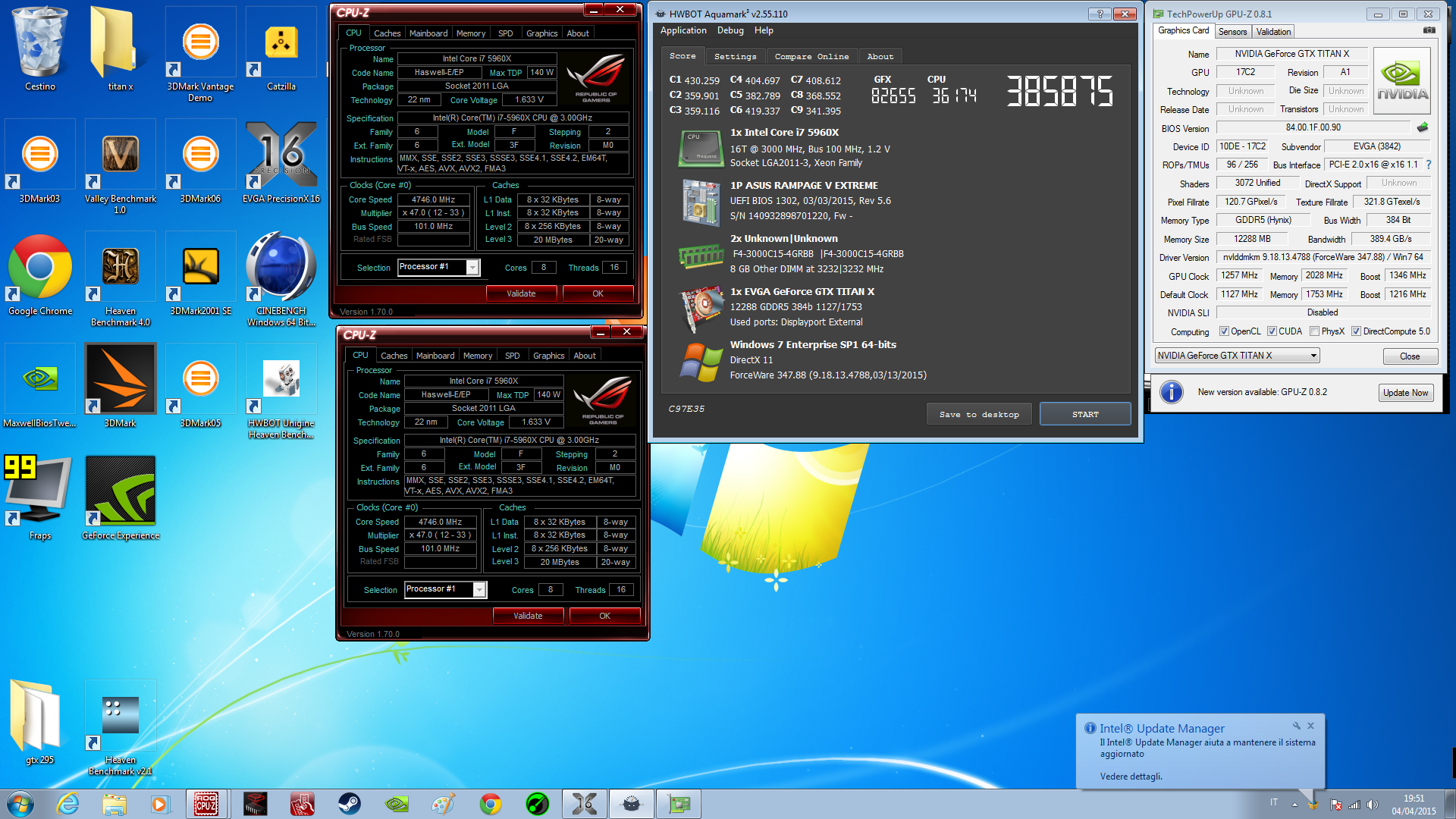1456x819 pixels.
Task: Click the volume speaker tray icon
Action: 1372,805
